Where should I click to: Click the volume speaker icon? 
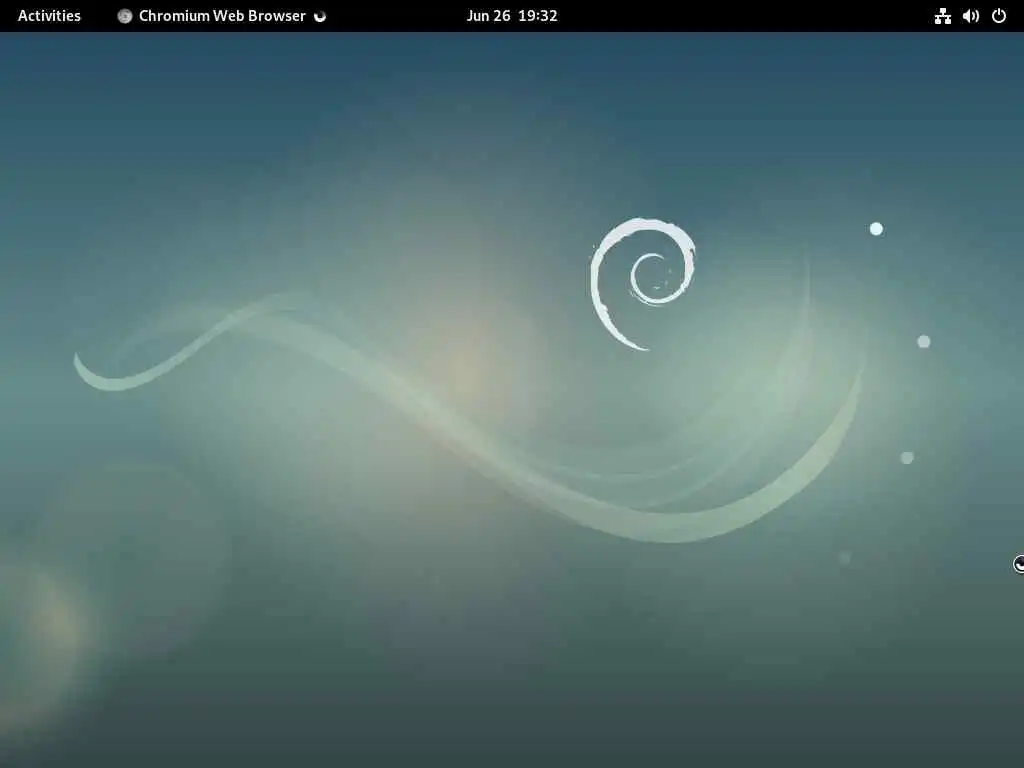tap(970, 16)
